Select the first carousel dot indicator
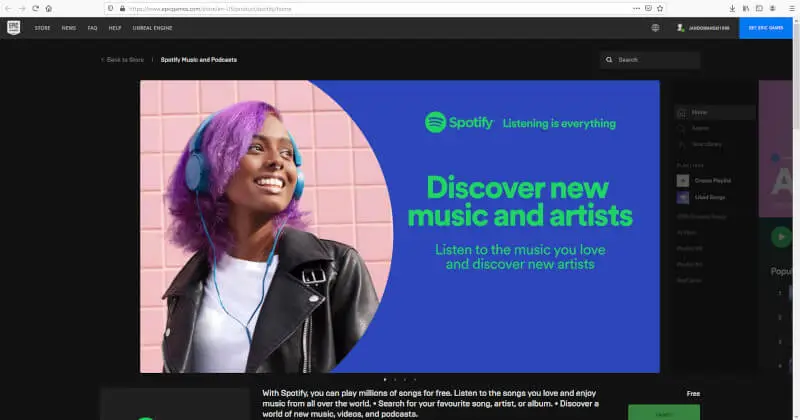 [x=385, y=380]
